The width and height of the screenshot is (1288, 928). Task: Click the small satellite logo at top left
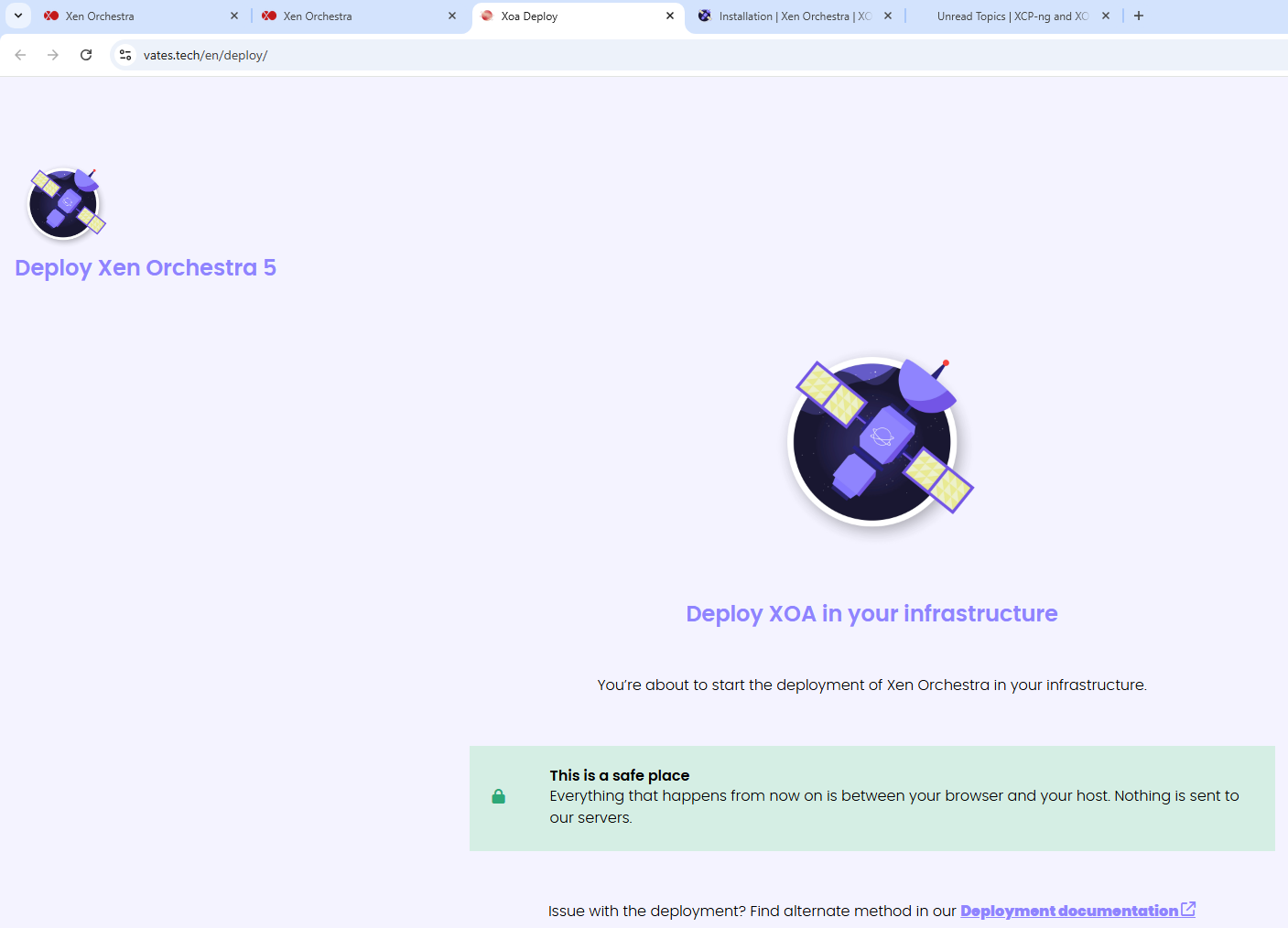point(66,203)
